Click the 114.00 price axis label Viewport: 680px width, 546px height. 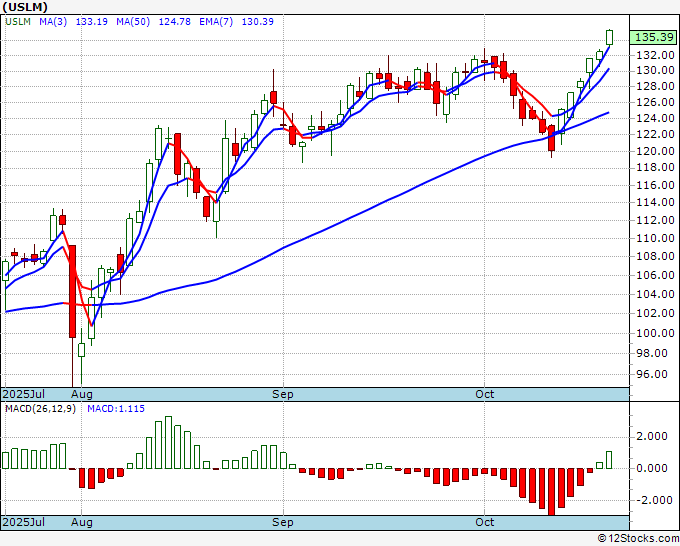pyautogui.click(x=655, y=202)
